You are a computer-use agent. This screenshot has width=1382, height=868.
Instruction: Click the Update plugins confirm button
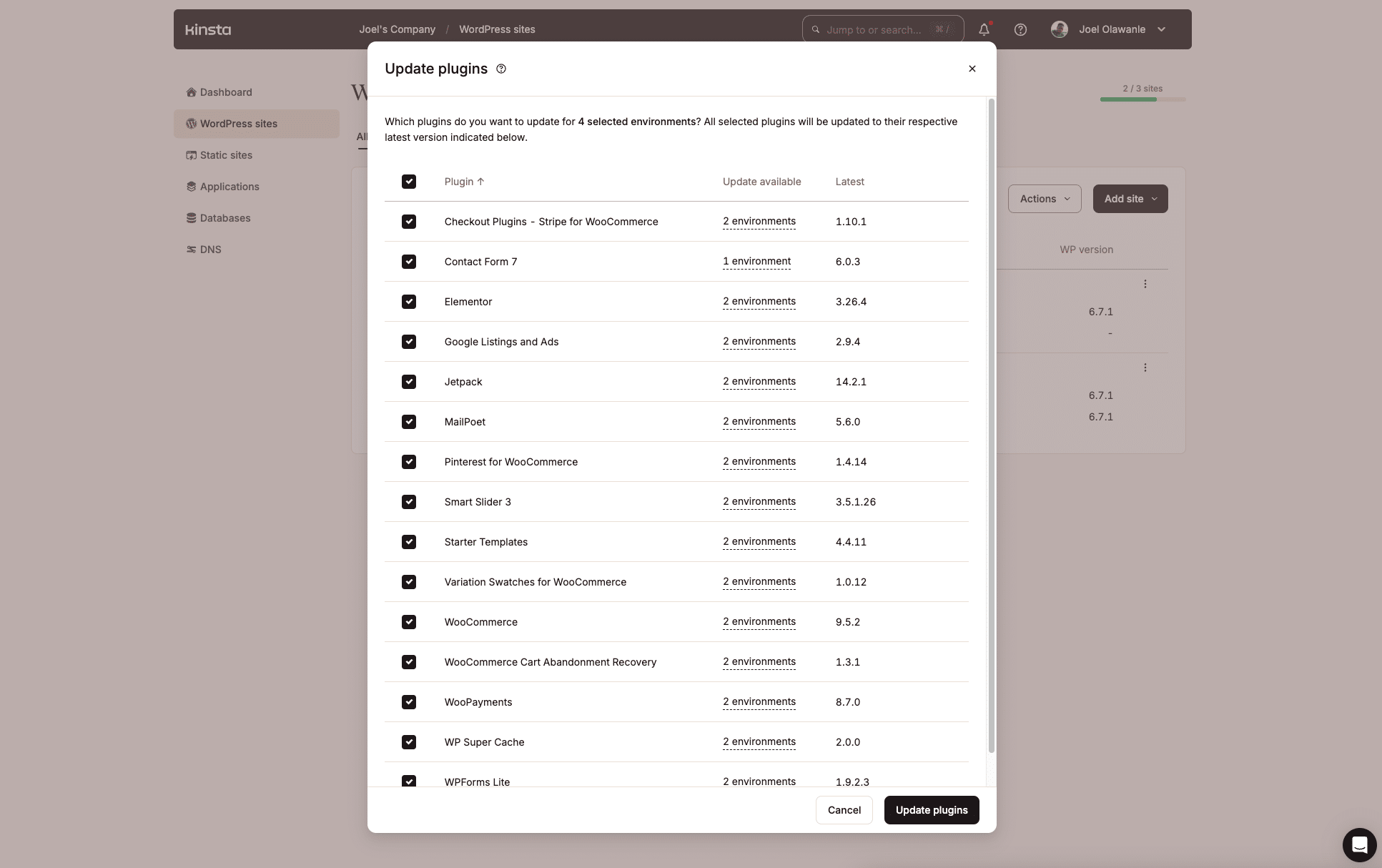tap(931, 810)
